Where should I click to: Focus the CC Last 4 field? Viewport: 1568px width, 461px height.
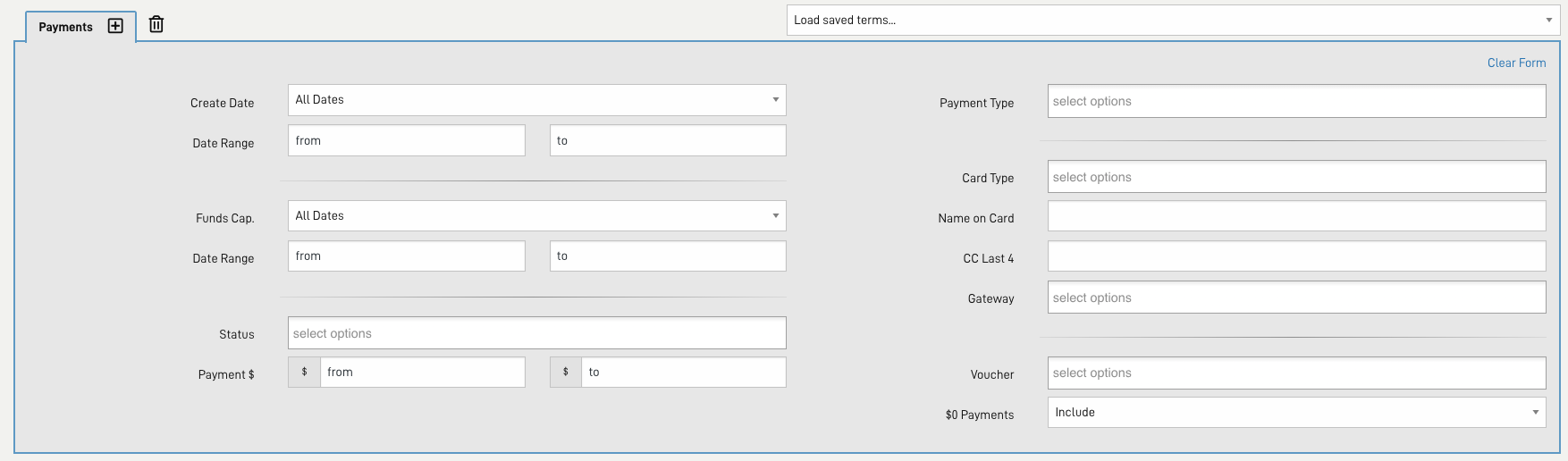pos(1296,256)
